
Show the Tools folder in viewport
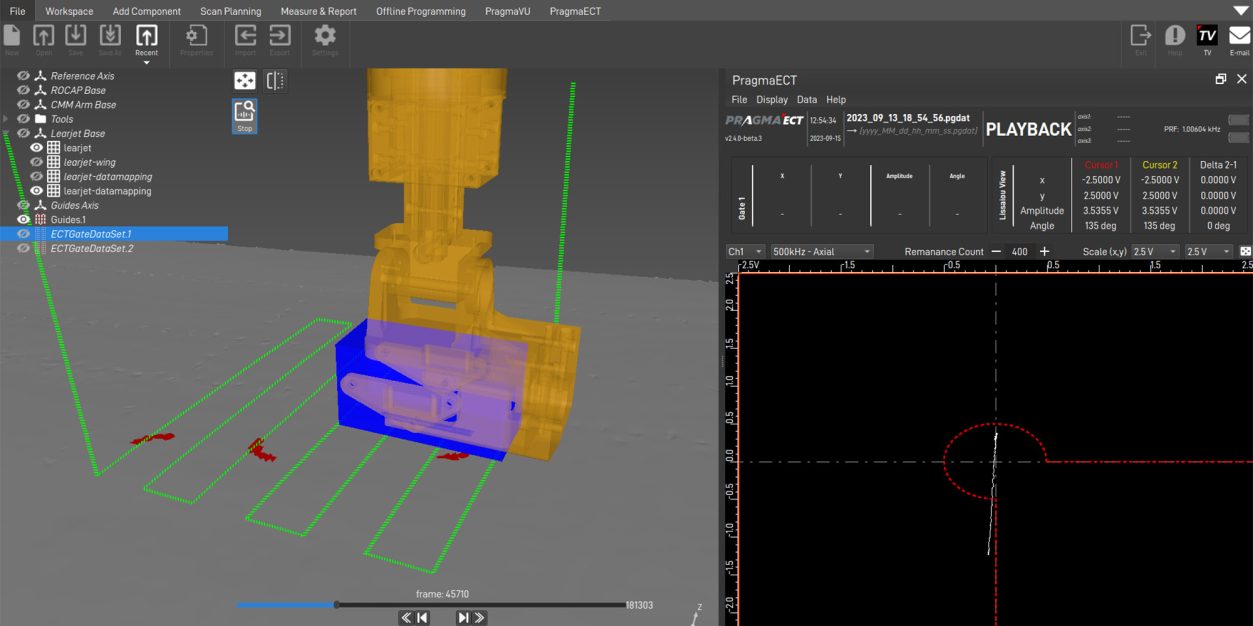[24, 119]
